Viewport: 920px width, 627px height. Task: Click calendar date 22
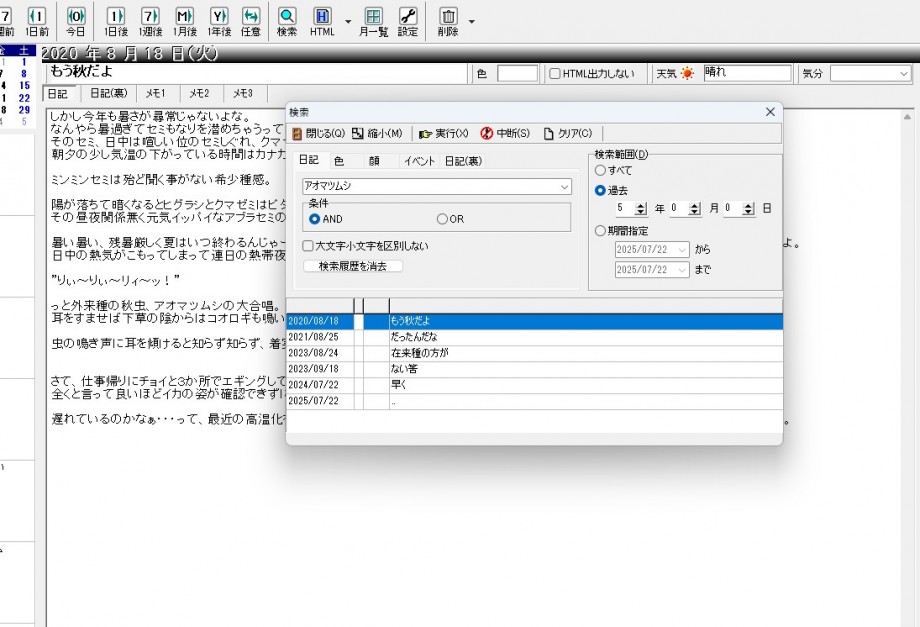click(x=24, y=98)
